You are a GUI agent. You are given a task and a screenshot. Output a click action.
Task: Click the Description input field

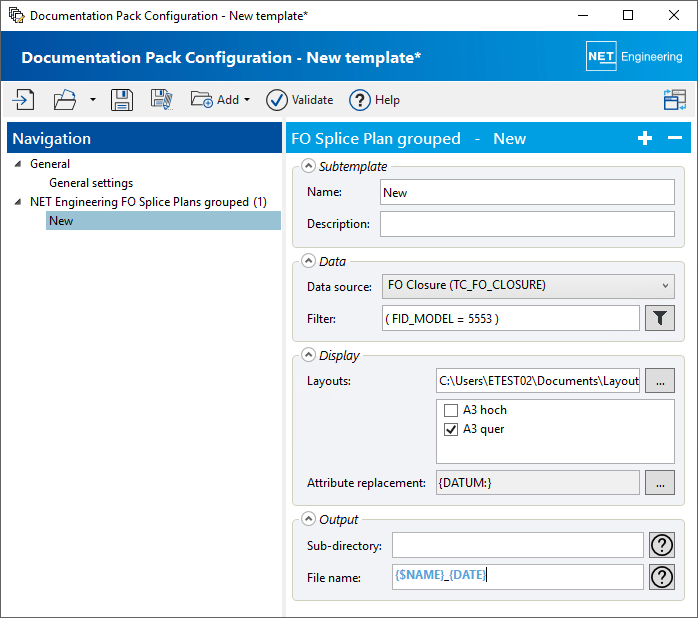coord(527,224)
